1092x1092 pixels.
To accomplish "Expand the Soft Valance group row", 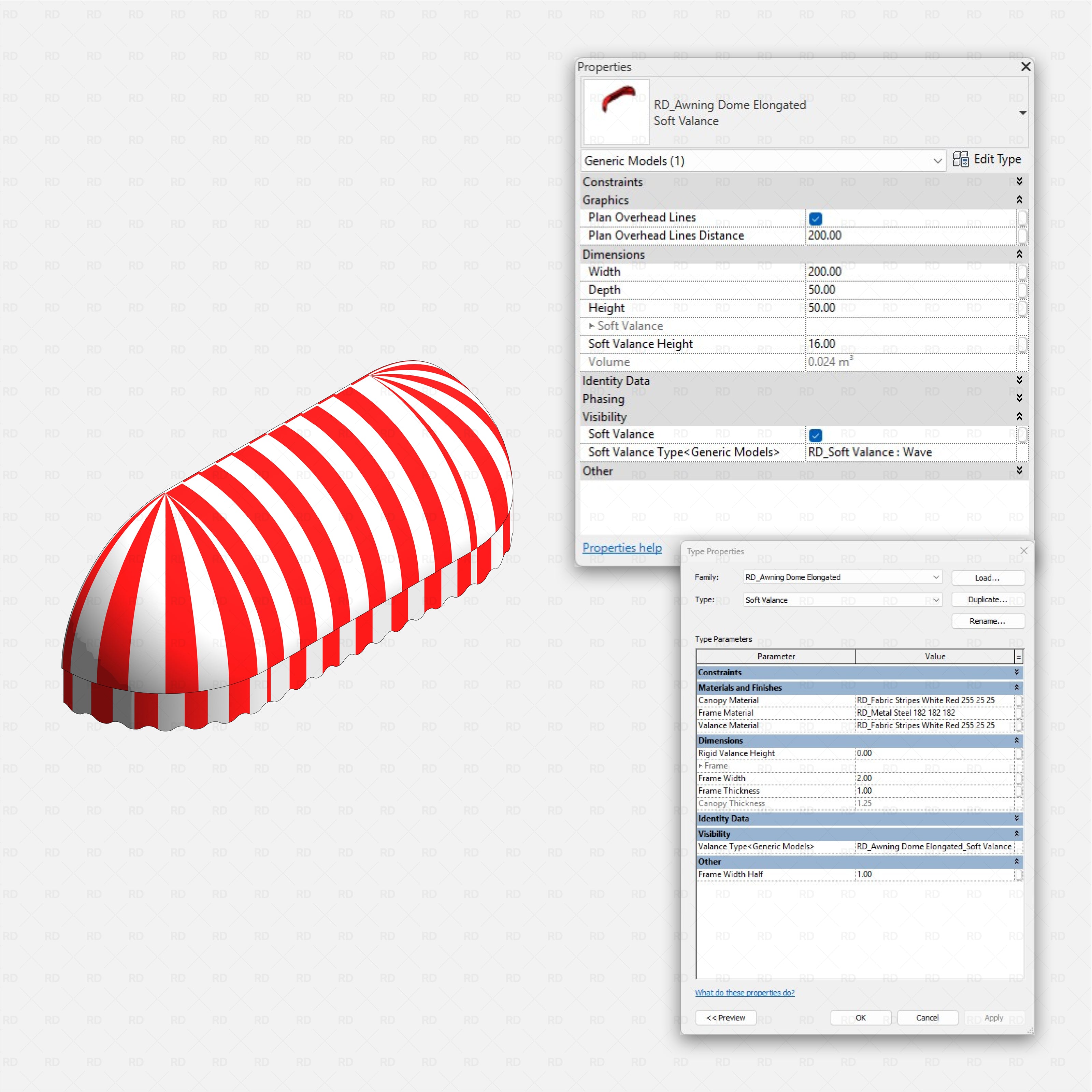I will click(592, 326).
